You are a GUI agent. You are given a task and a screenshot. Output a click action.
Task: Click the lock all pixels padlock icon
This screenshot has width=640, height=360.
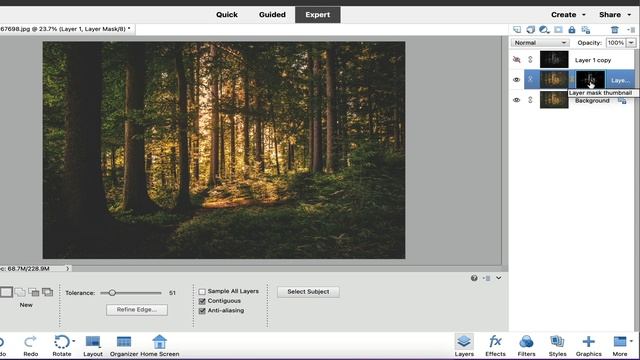pos(572,30)
